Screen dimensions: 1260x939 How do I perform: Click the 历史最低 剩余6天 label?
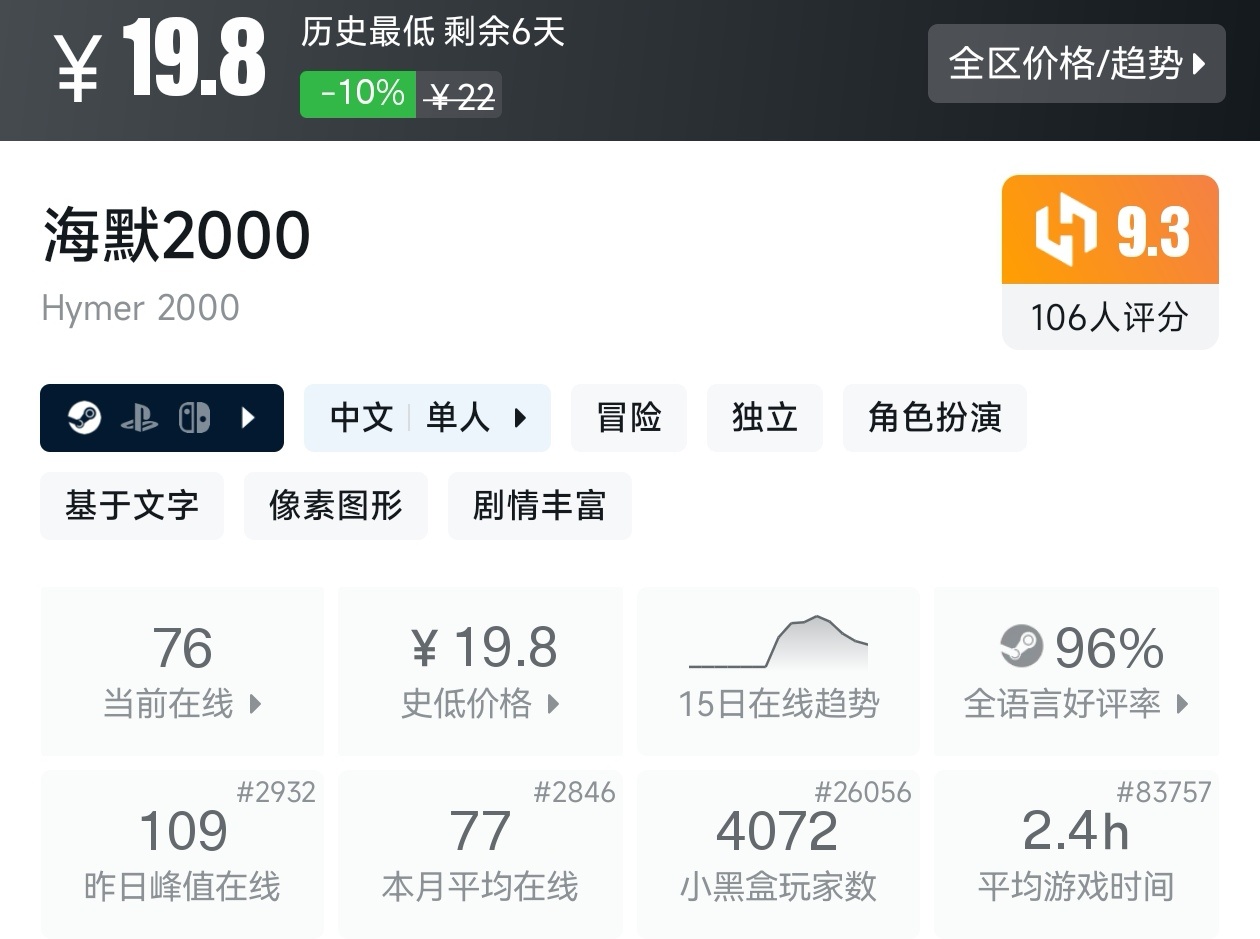(x=433, y=32)
